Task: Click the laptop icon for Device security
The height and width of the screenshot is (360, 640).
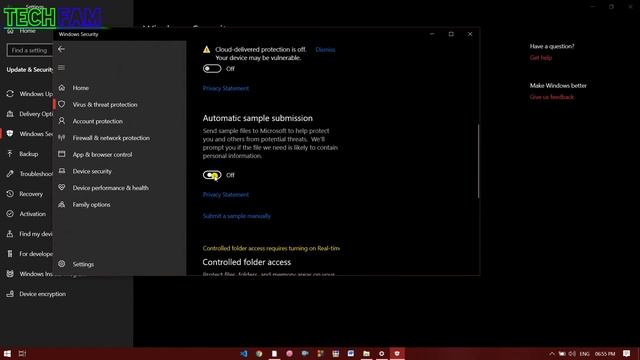Action: tap(62, 171)
